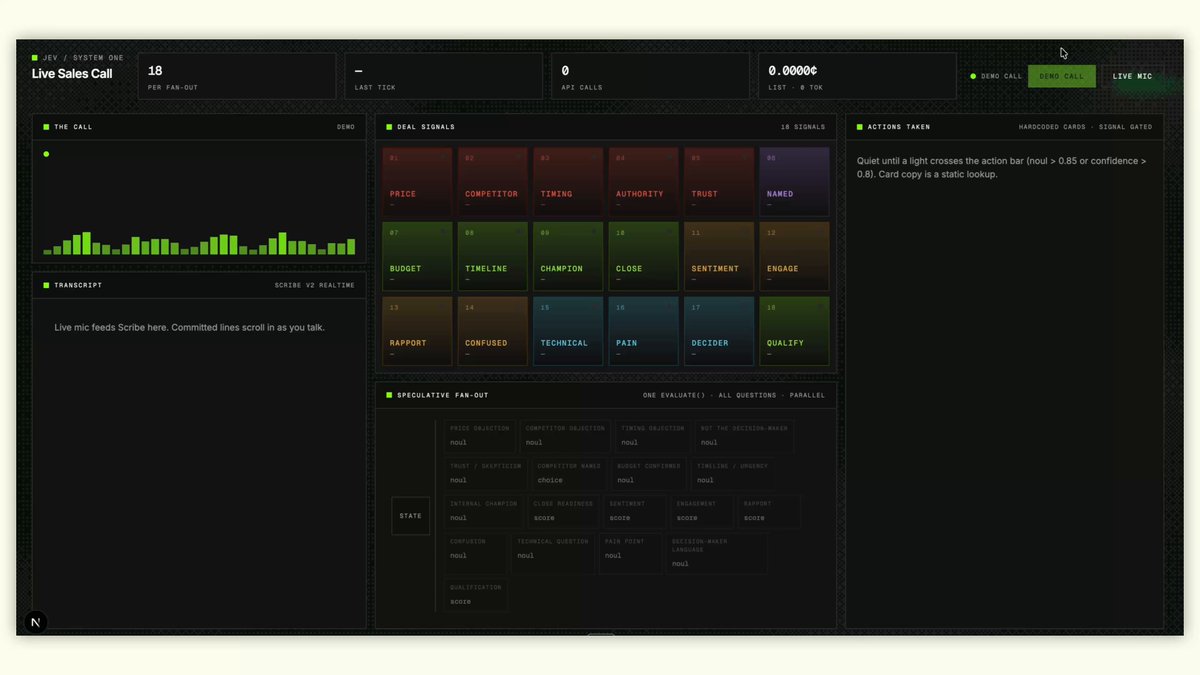Click the ENGAGEMENT score box
The height and width of the screenshot is (675, 1200).
pos(701,512)
